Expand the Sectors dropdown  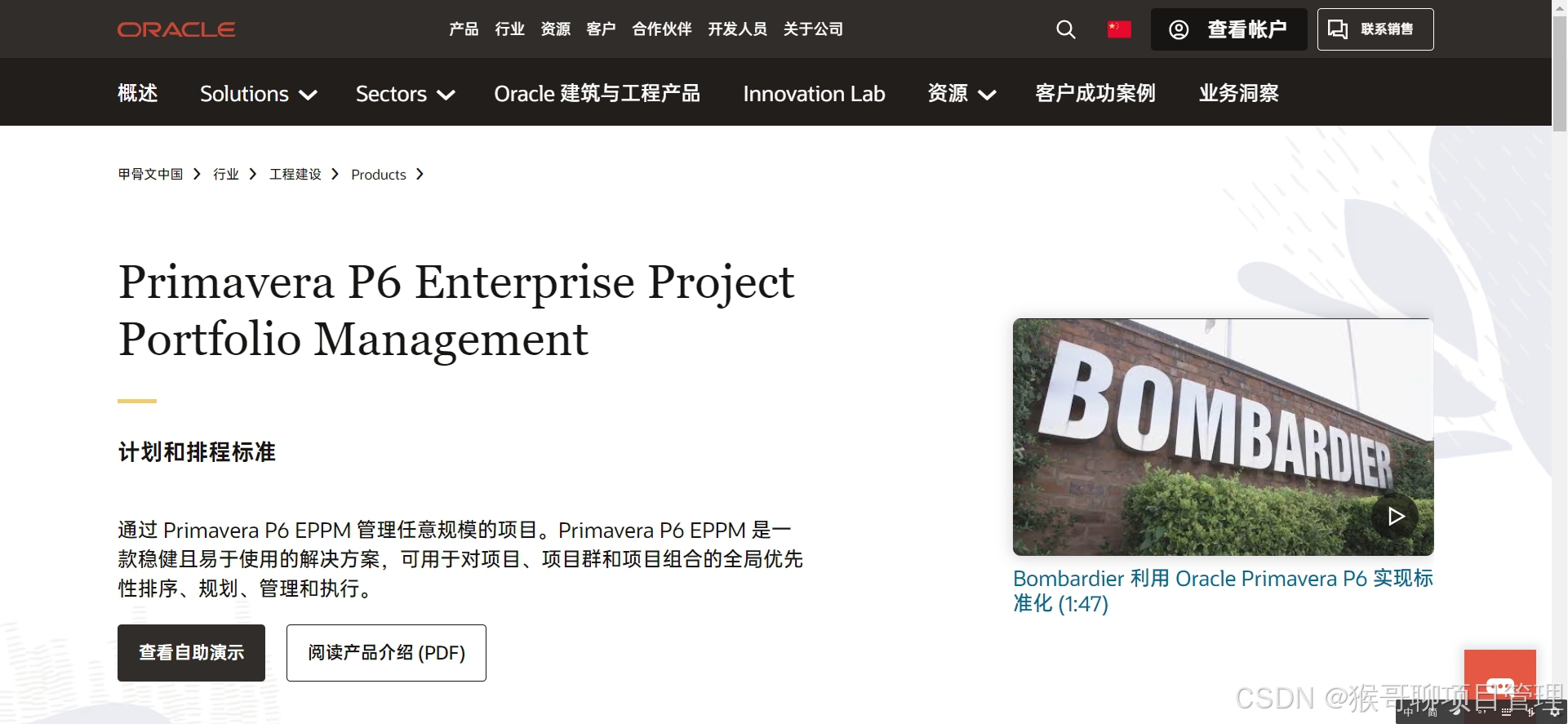(x=406, y=94)
